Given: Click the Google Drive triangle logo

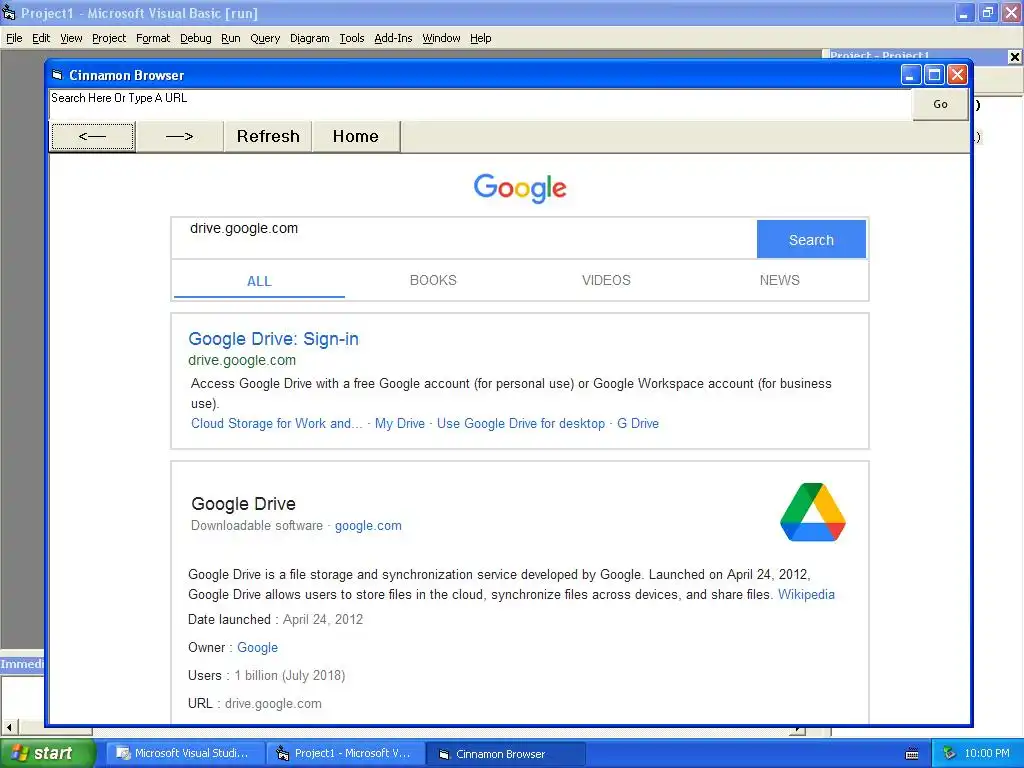Looking at the screenshot, I should [812, 513].
